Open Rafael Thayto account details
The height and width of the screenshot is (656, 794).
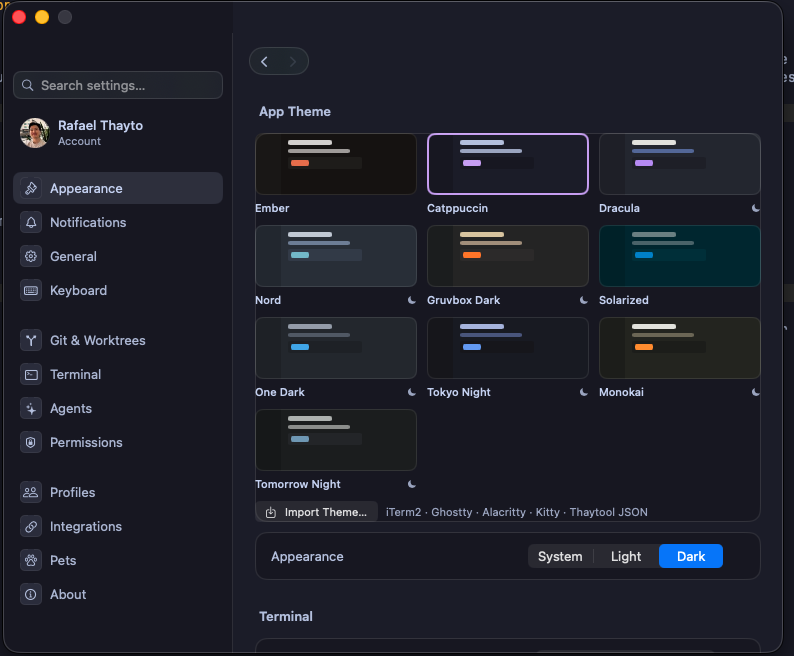tap(118, 133)
